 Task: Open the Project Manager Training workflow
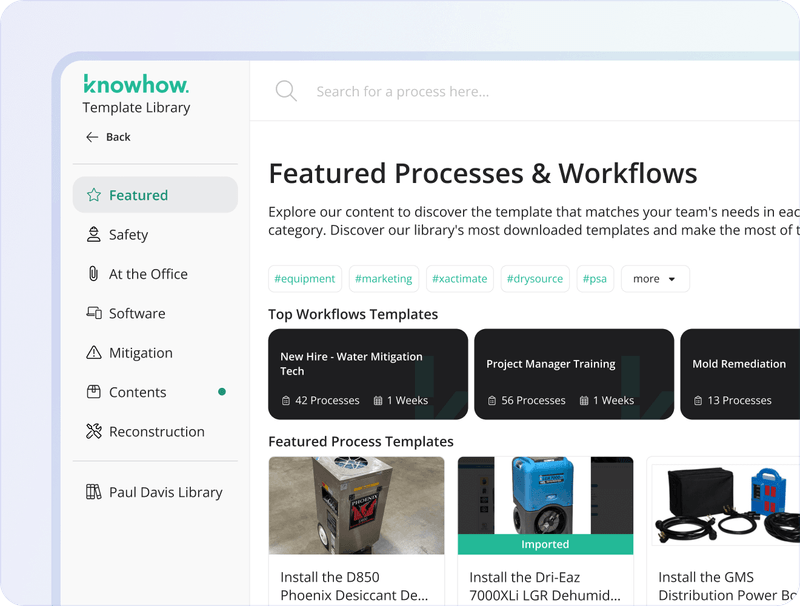(575, 372)
